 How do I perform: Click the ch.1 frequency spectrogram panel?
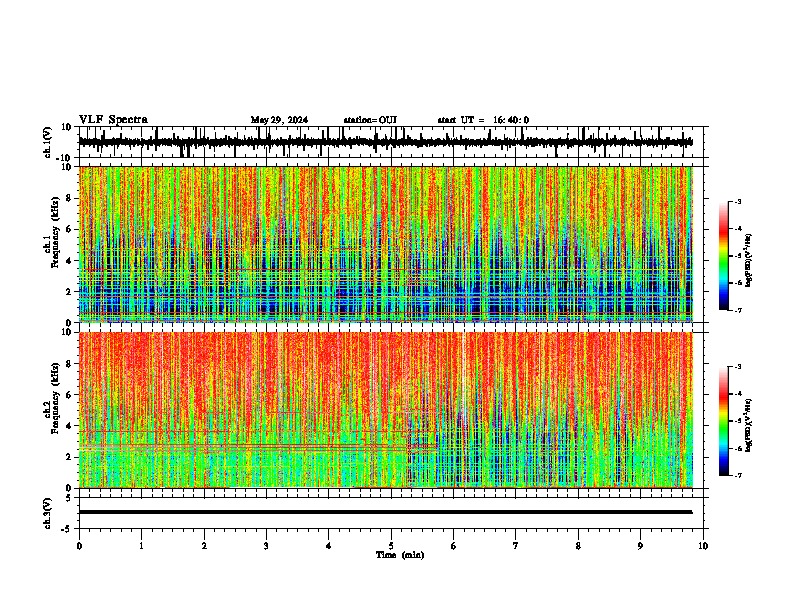[x=385, y=244]
